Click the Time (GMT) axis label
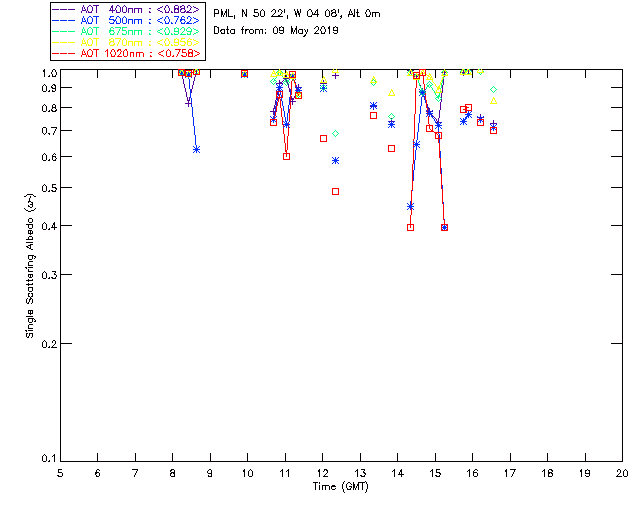The image size is (640, 512). pos(341,485)
